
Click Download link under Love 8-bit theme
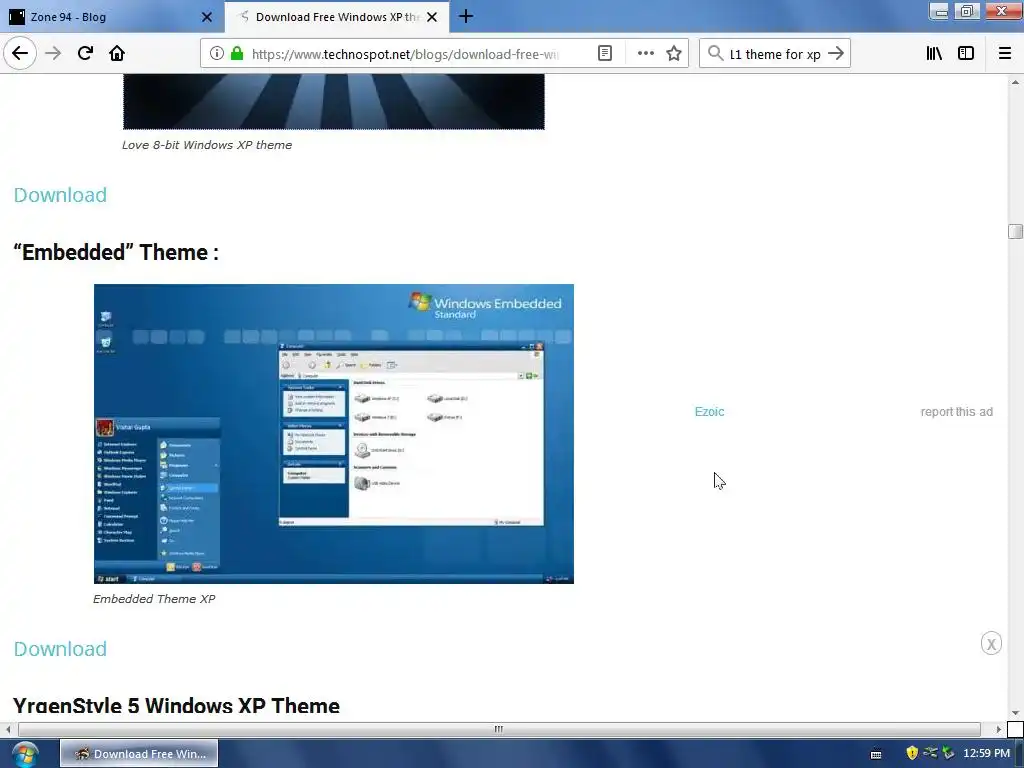pos(60,195)
